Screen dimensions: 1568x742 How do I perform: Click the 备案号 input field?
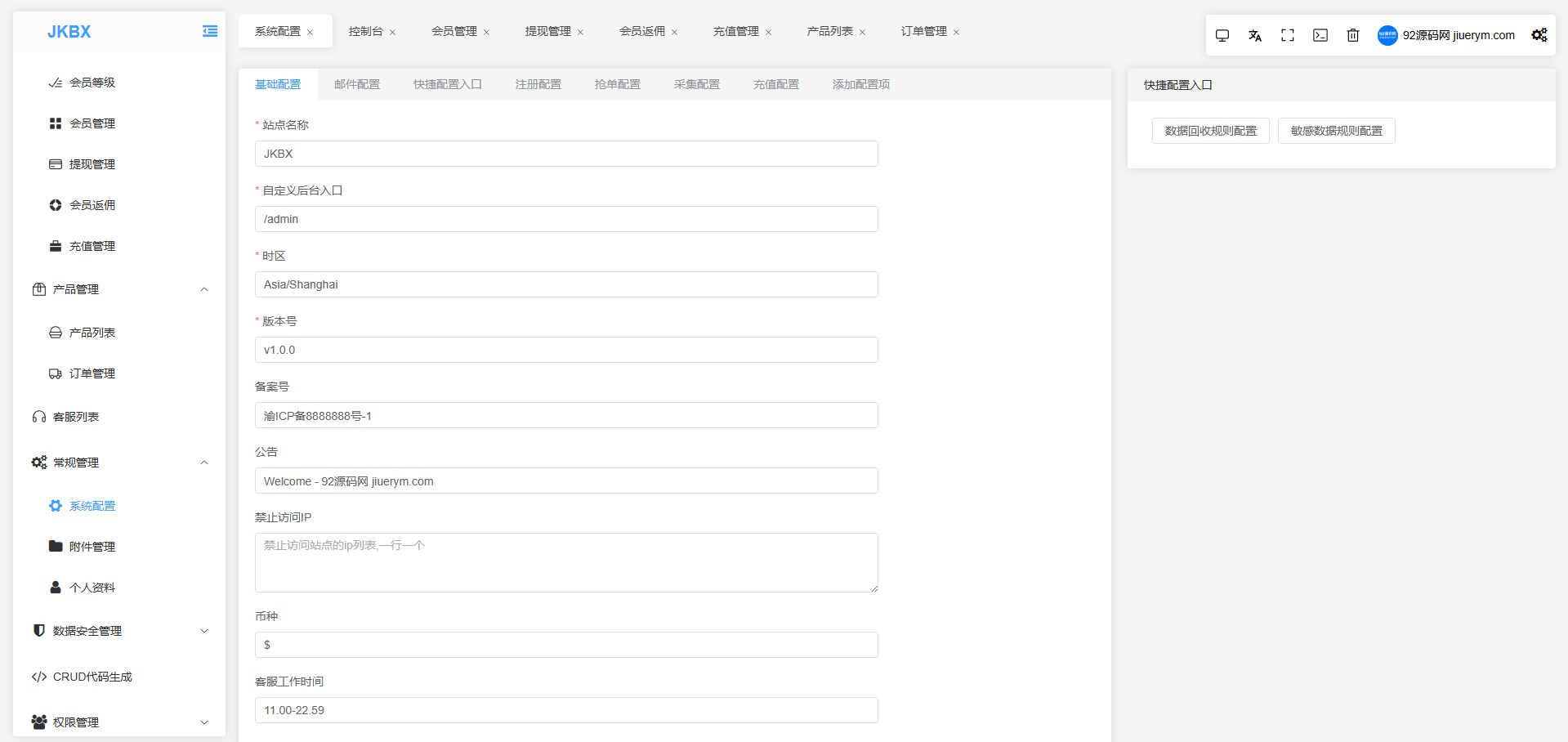566,415
